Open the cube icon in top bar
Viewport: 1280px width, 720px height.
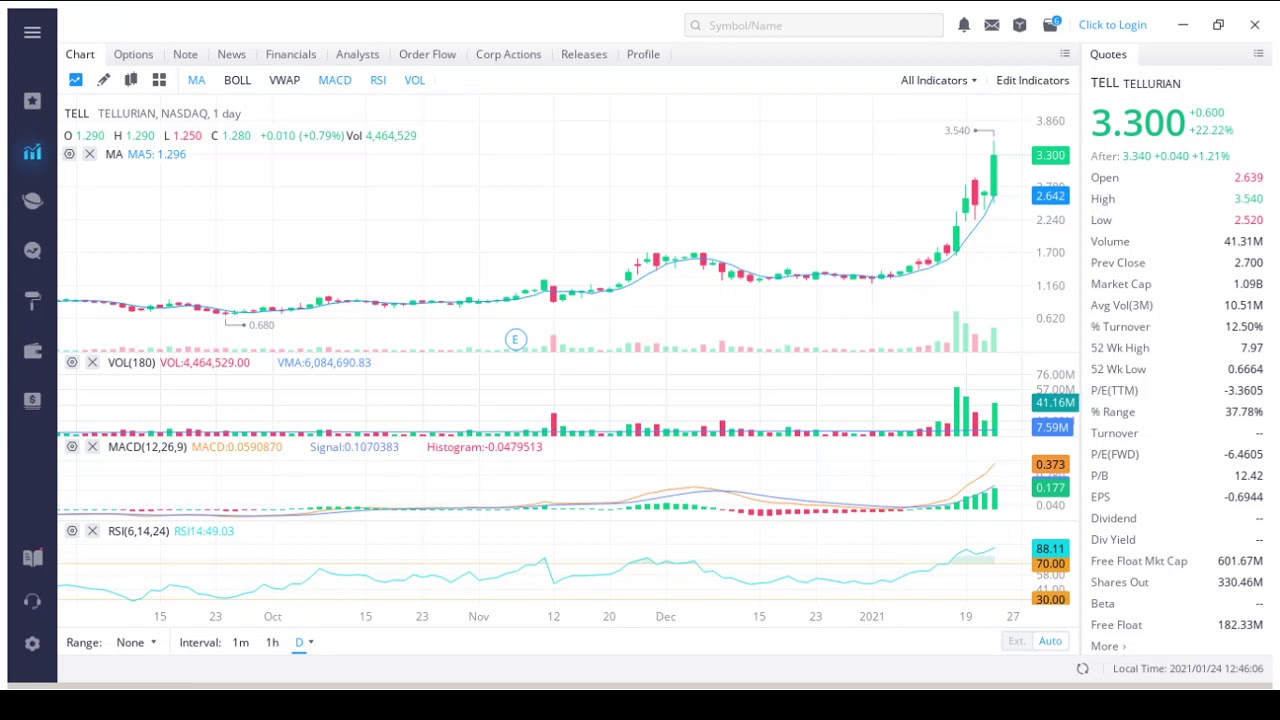pos(1020,25)
